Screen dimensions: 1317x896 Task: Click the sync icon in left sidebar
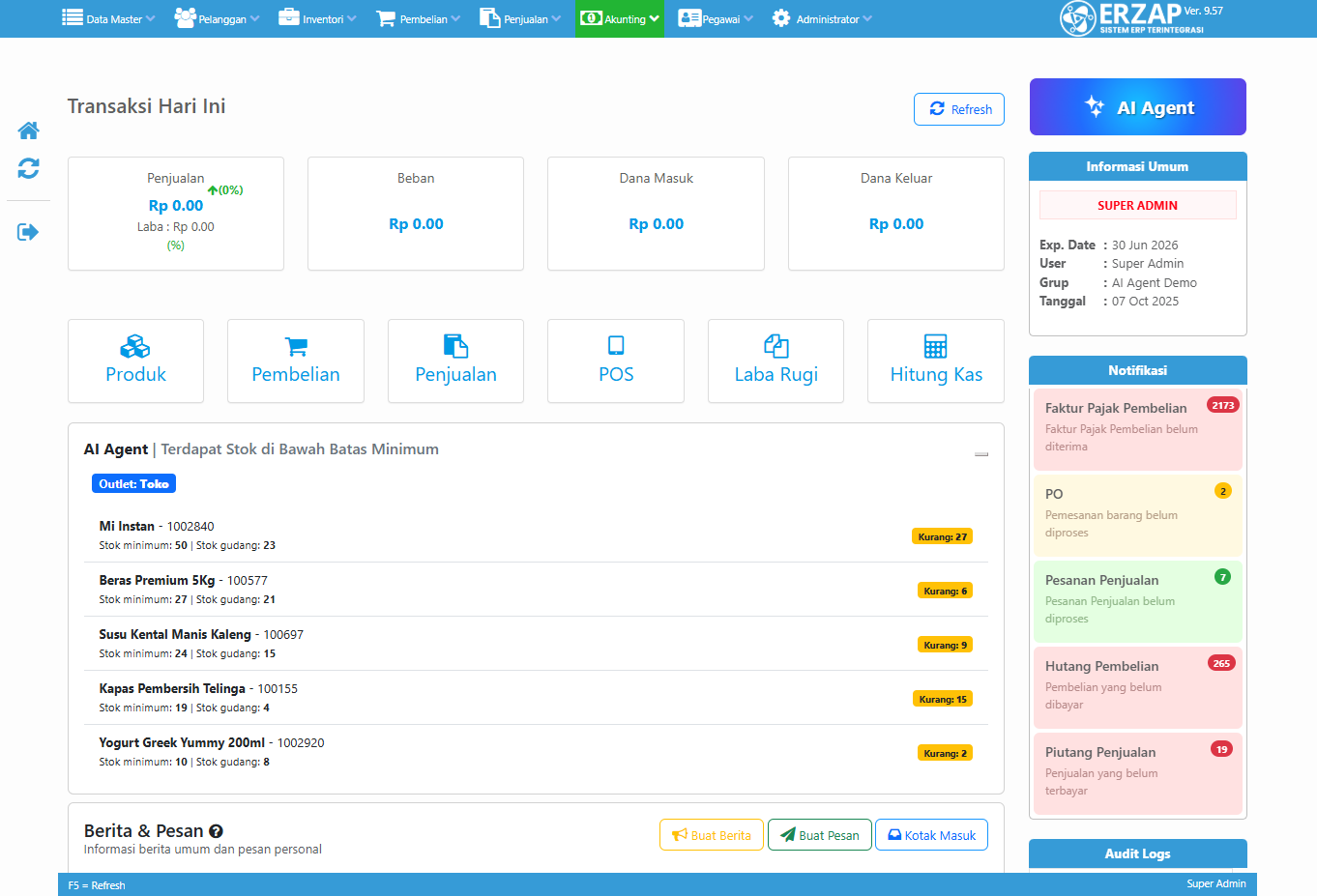coord(28,168)
